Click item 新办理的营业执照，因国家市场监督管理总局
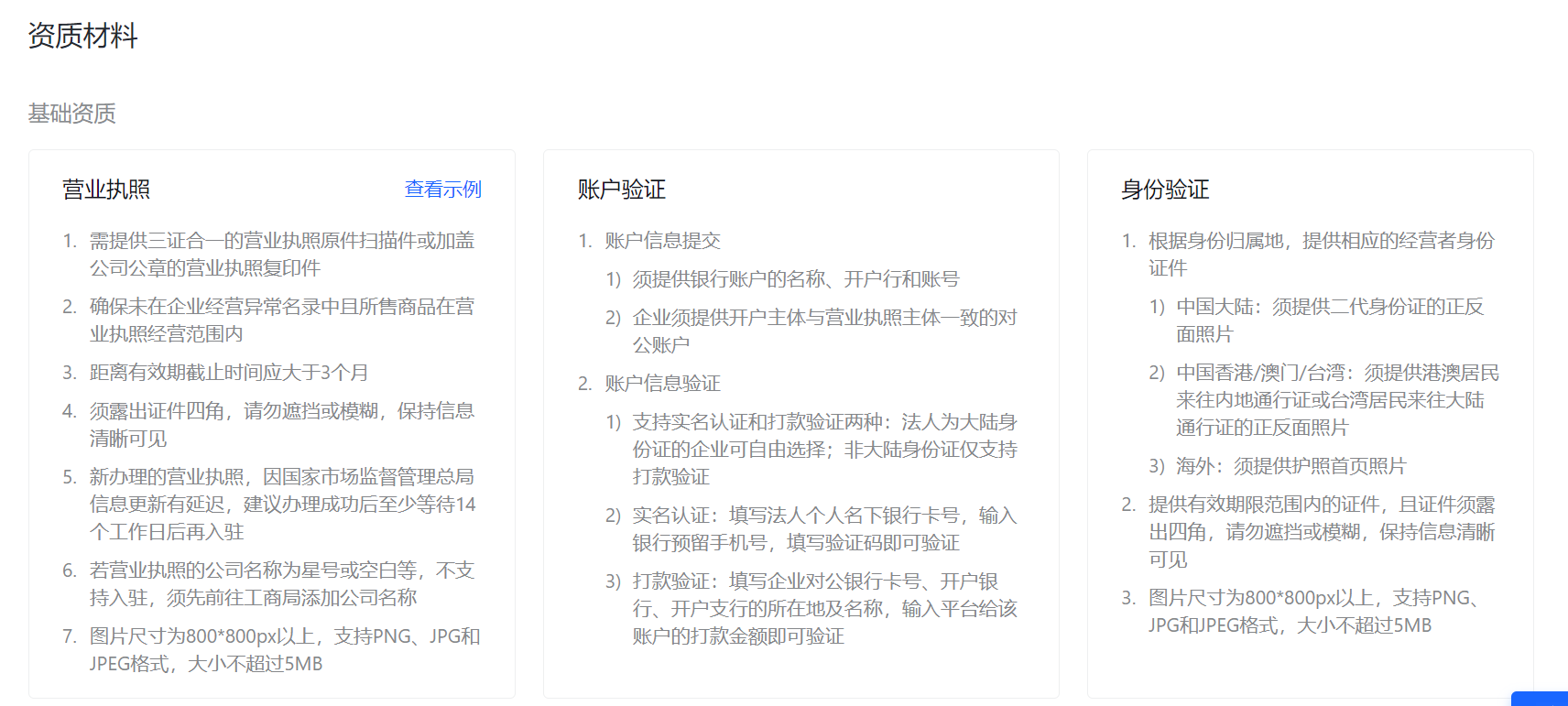 tap(282, 505)
